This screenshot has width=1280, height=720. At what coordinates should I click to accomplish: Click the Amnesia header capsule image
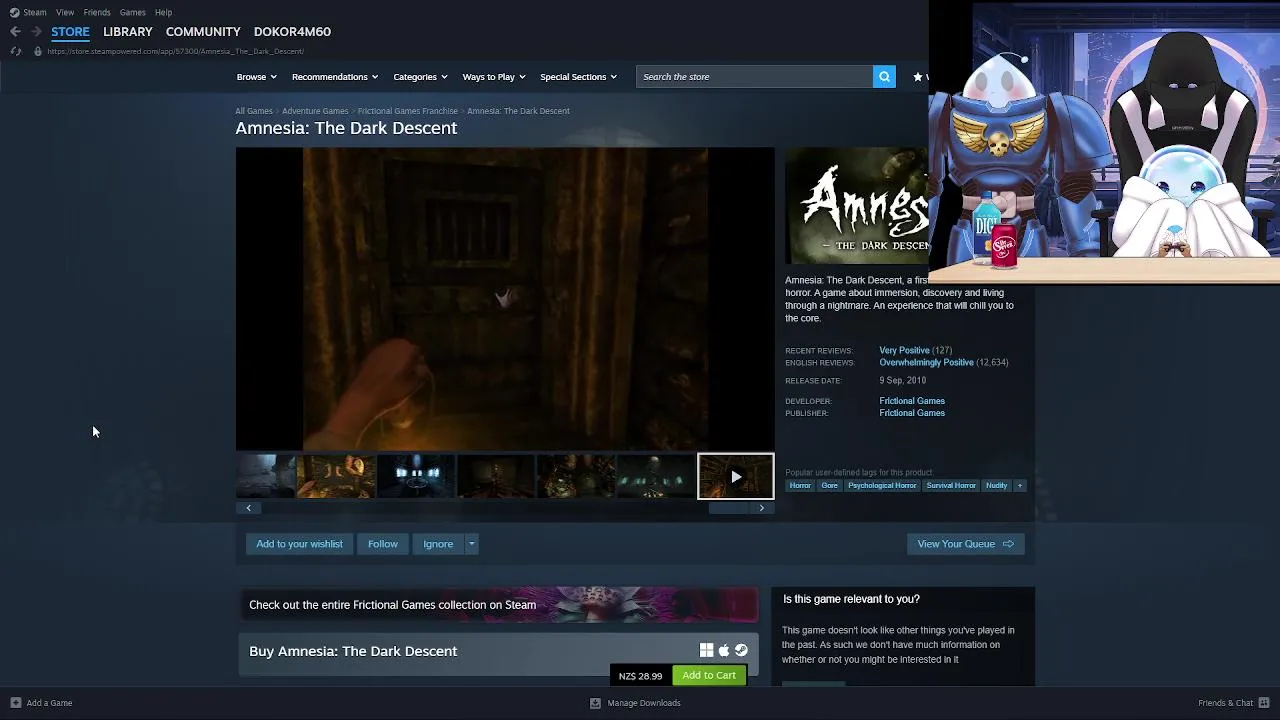[x=857, y=206]
